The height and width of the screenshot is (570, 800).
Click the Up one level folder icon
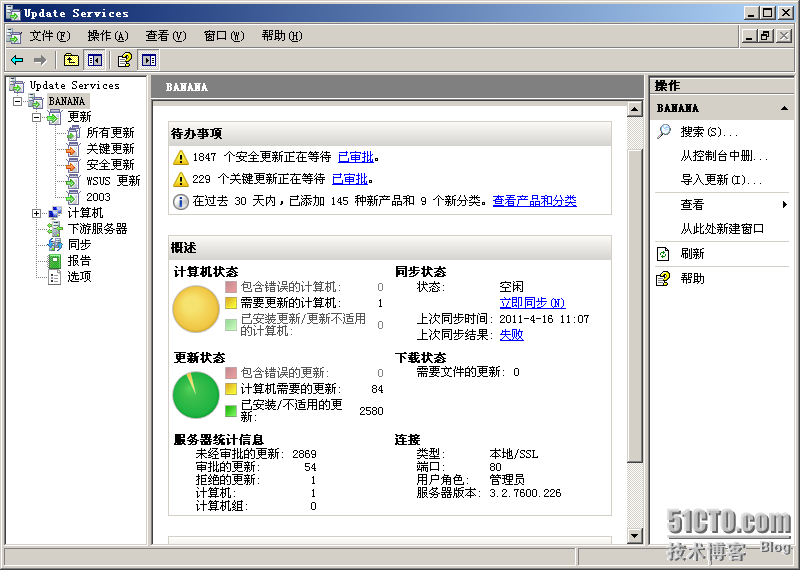71,60
